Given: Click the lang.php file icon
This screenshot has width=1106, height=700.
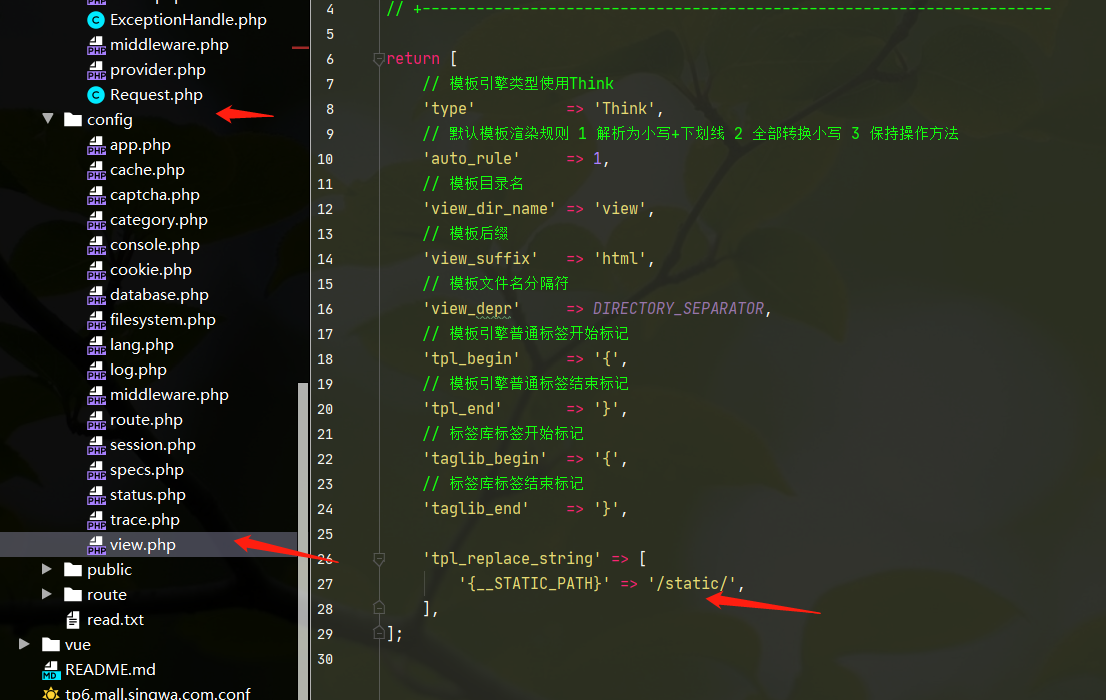Looking at the screenshot, I should coord(96,345).
